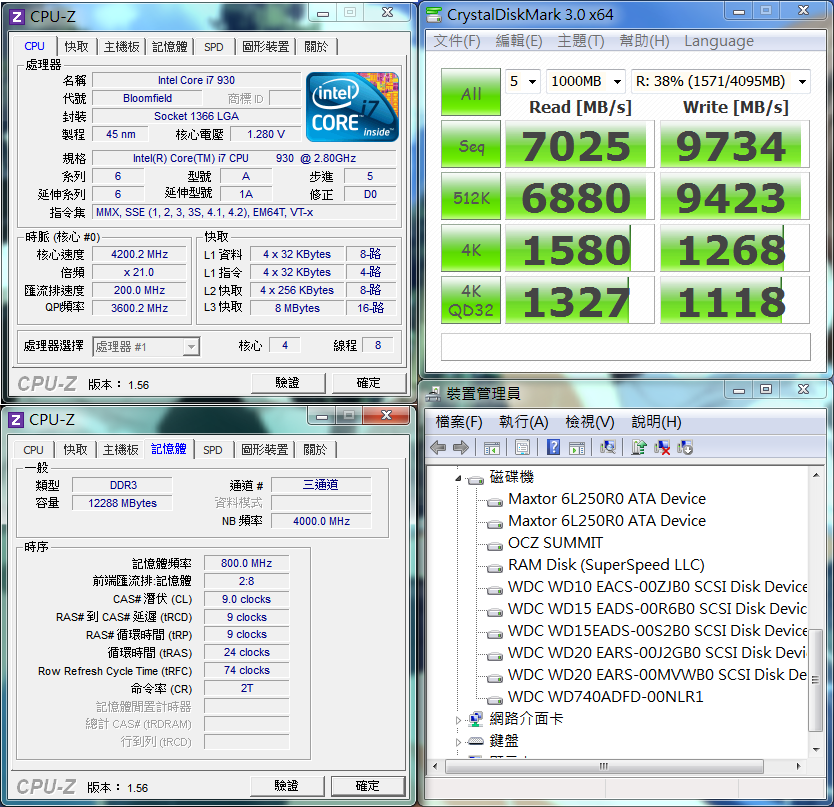Click the All benchmark button
834x807 pixels.
pyautogui.click(x=471, y=92)
